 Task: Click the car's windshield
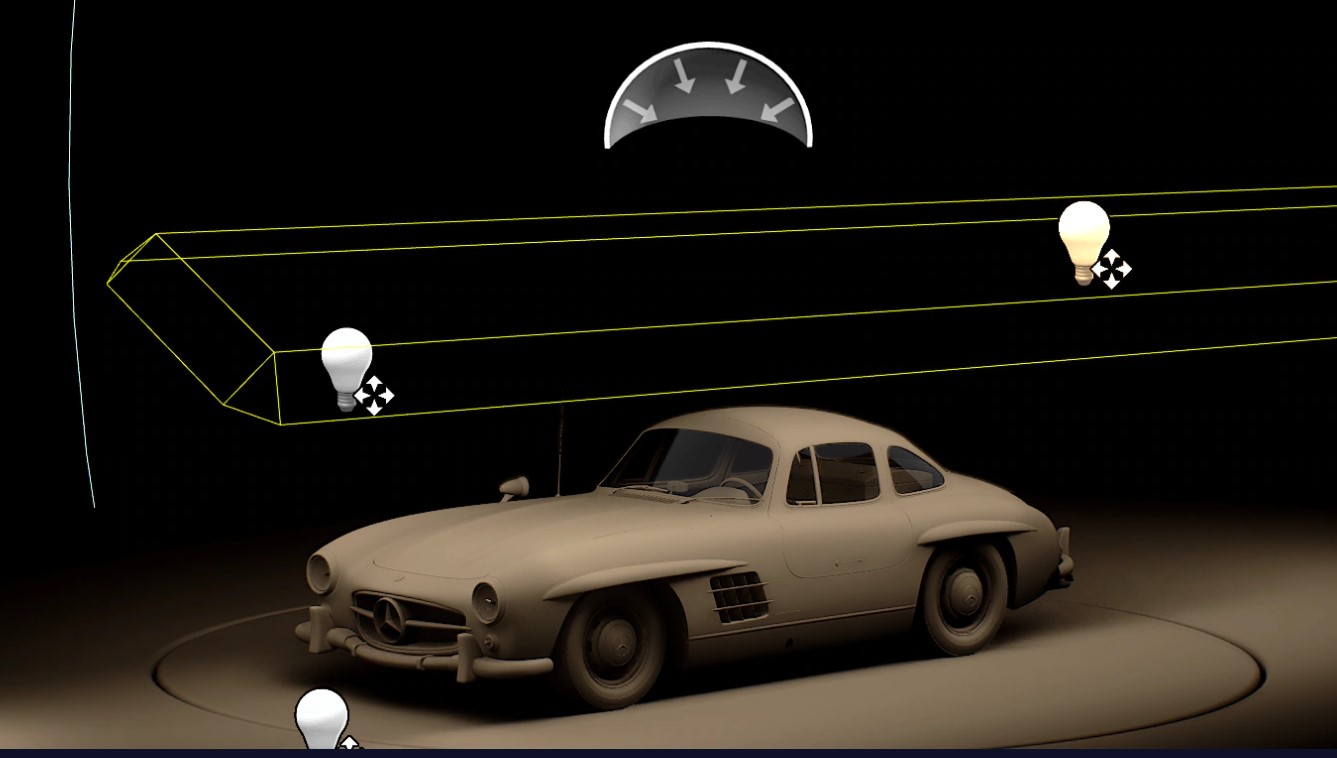[x=690, y=462]
